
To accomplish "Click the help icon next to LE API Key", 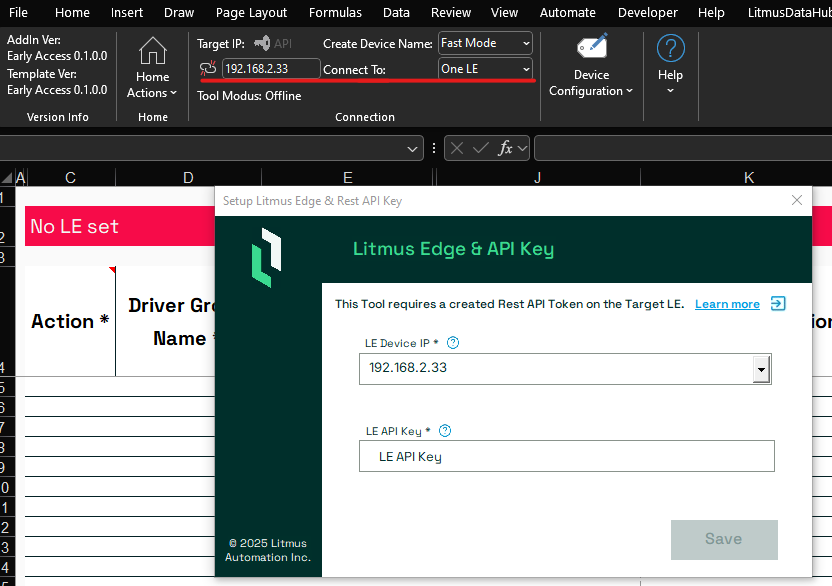I will tap(445, 430).
